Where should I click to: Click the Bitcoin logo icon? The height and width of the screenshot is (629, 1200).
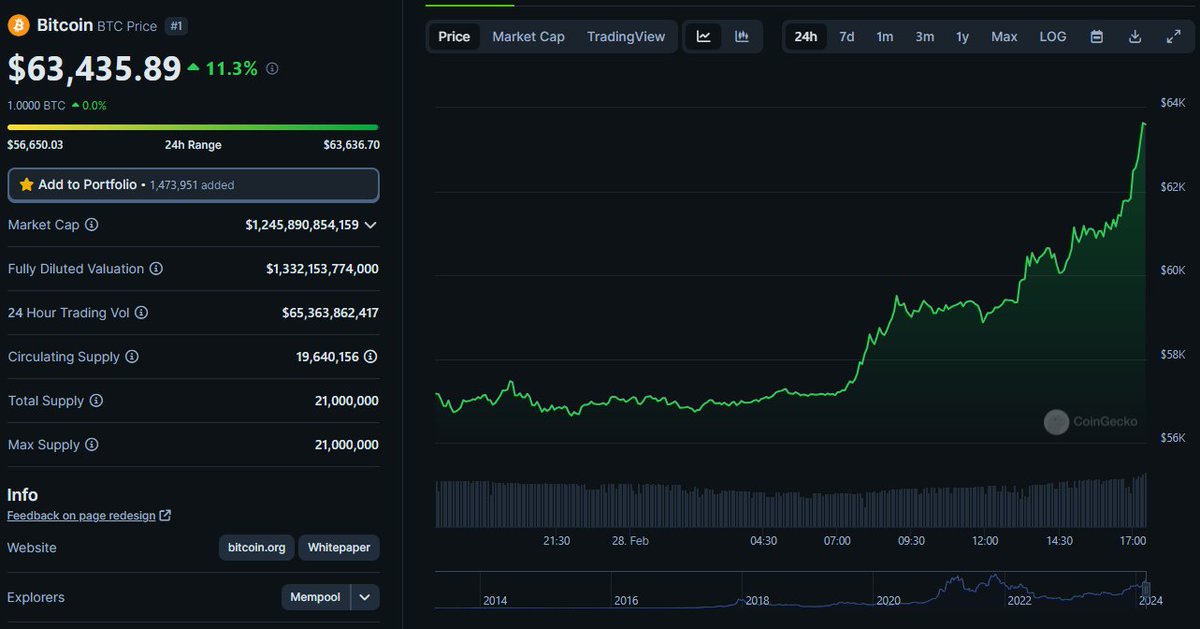pyautogui.click(x=19, y=25)
